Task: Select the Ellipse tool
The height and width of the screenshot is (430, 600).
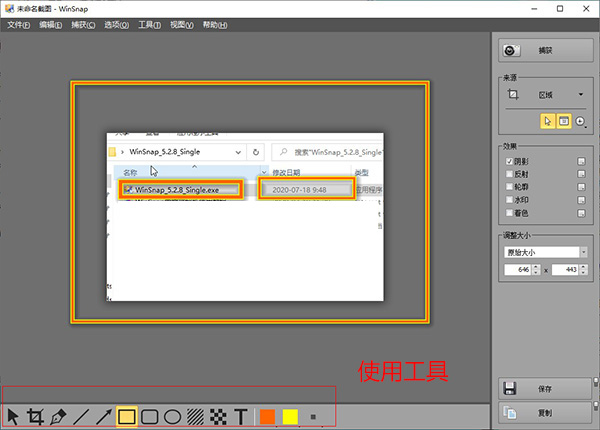Action: pyautogui.click(x=173, y=417)
